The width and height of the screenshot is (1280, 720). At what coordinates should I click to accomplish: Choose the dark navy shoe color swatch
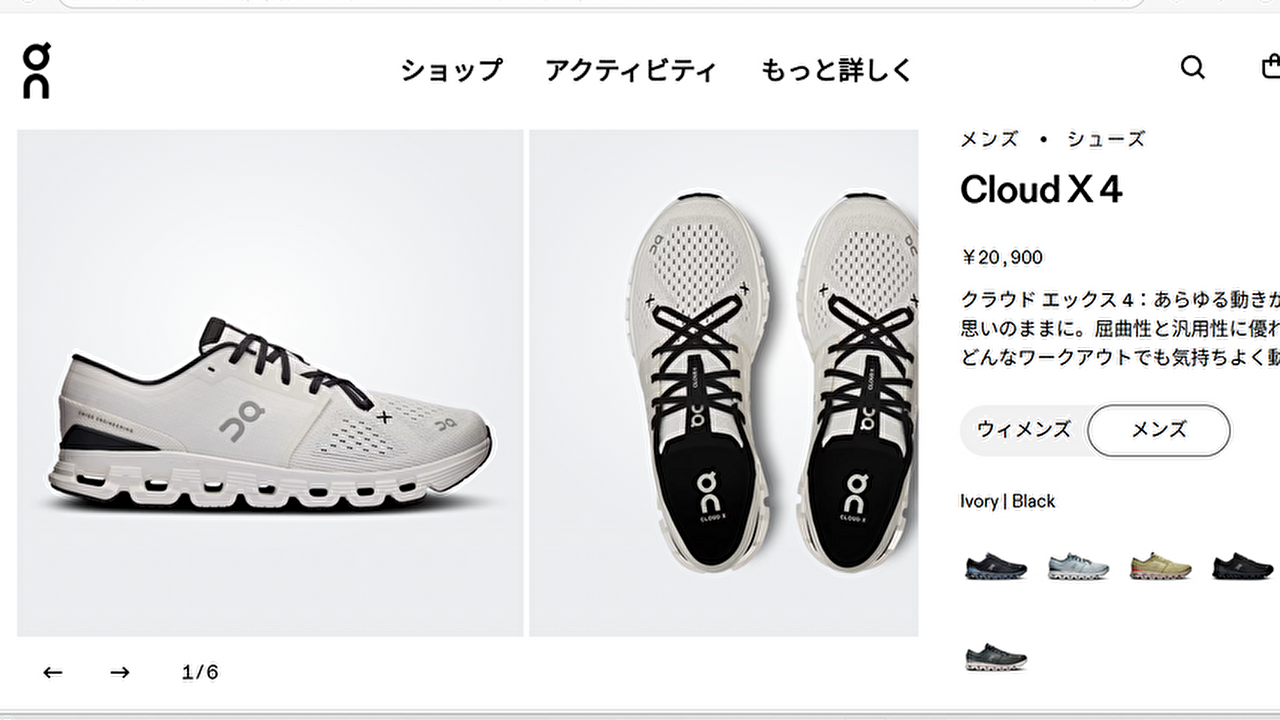click(996, 566)
